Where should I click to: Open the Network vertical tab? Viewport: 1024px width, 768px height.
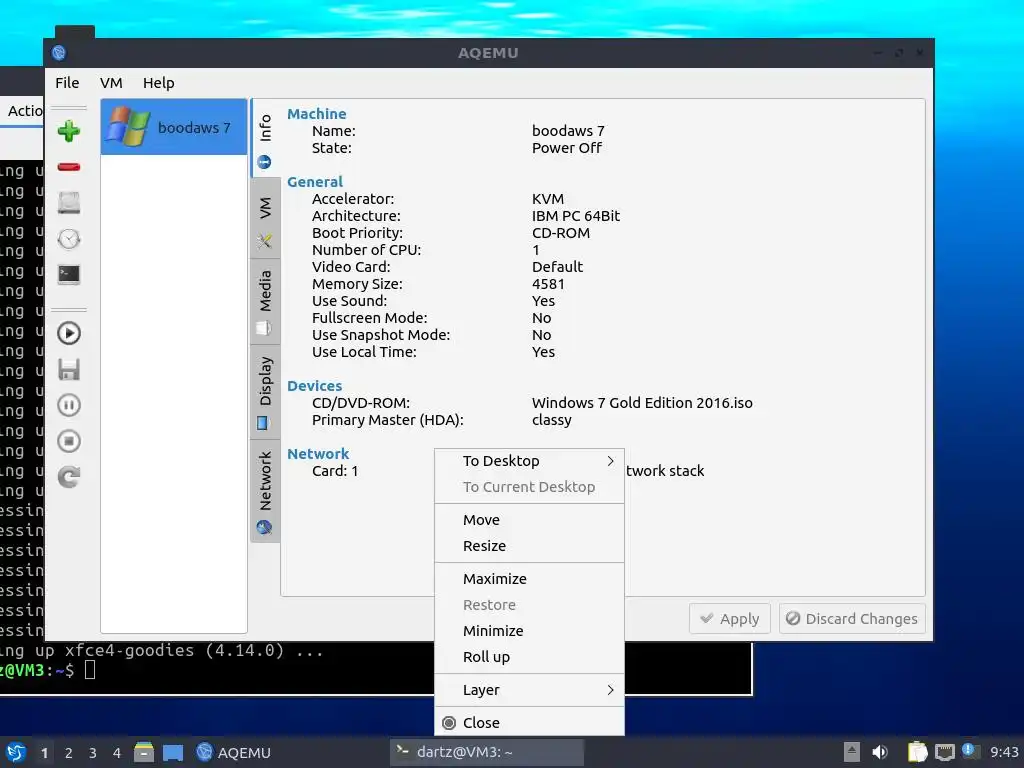[x=264, y=491]
